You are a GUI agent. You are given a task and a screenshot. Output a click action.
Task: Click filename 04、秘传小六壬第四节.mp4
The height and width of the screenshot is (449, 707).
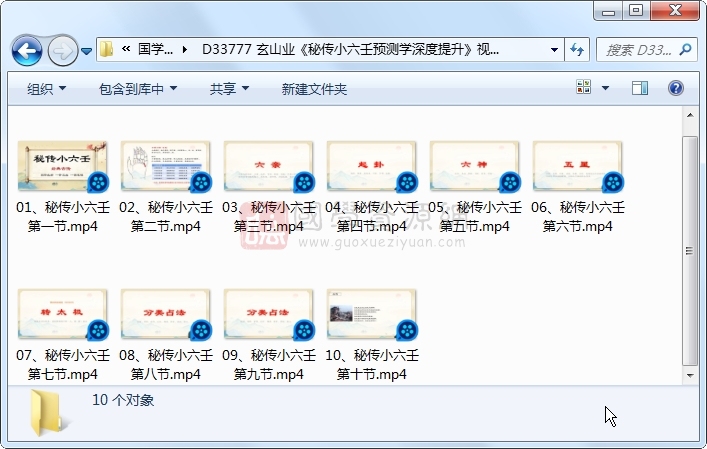(x=372, y=216)
